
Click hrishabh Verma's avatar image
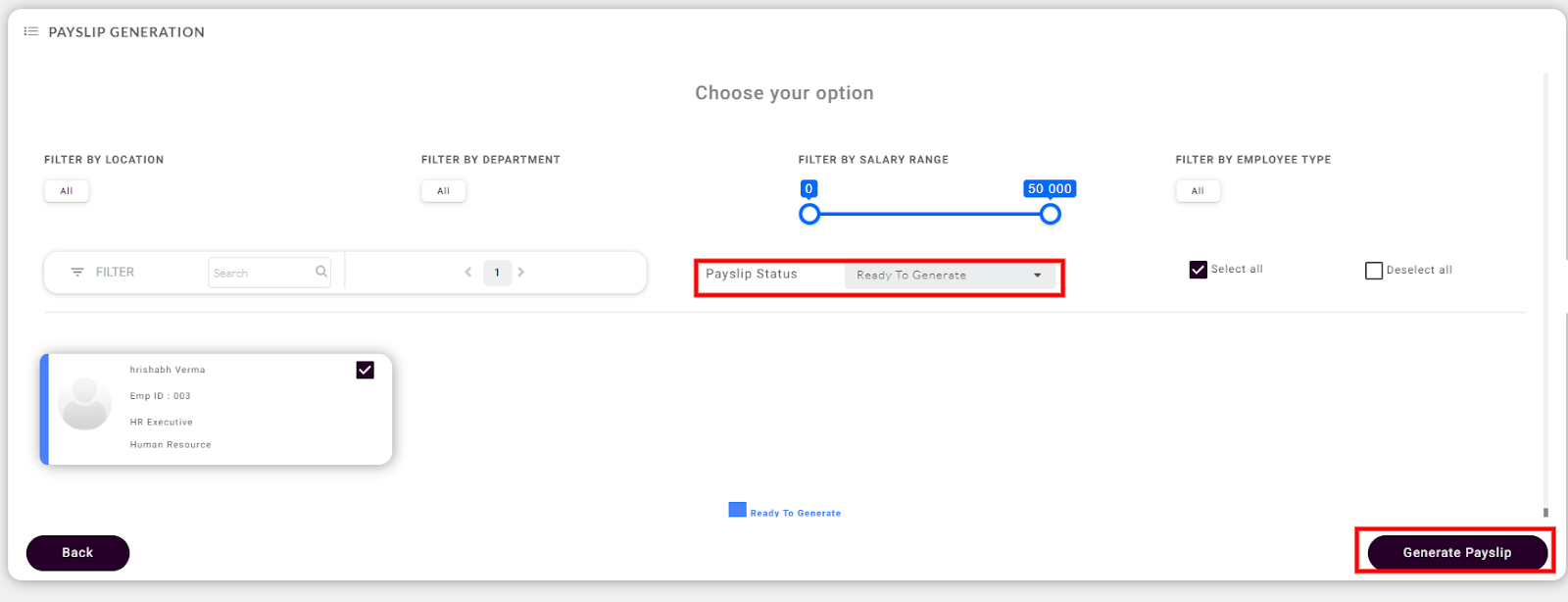pos(85,404)
